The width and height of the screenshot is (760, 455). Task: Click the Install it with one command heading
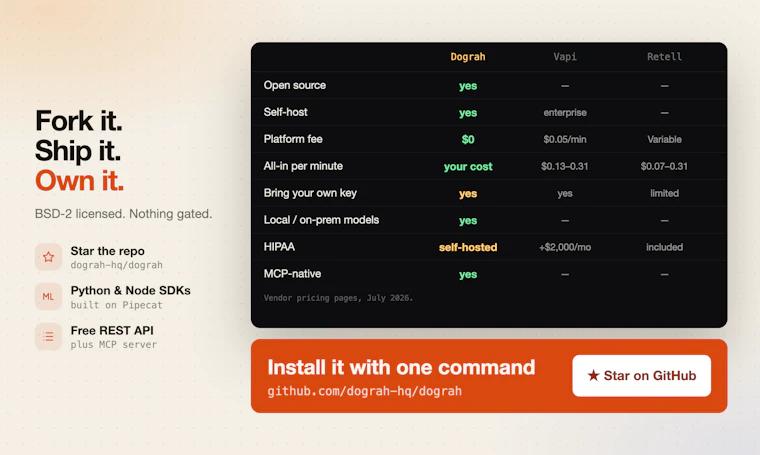coord(401,367)
